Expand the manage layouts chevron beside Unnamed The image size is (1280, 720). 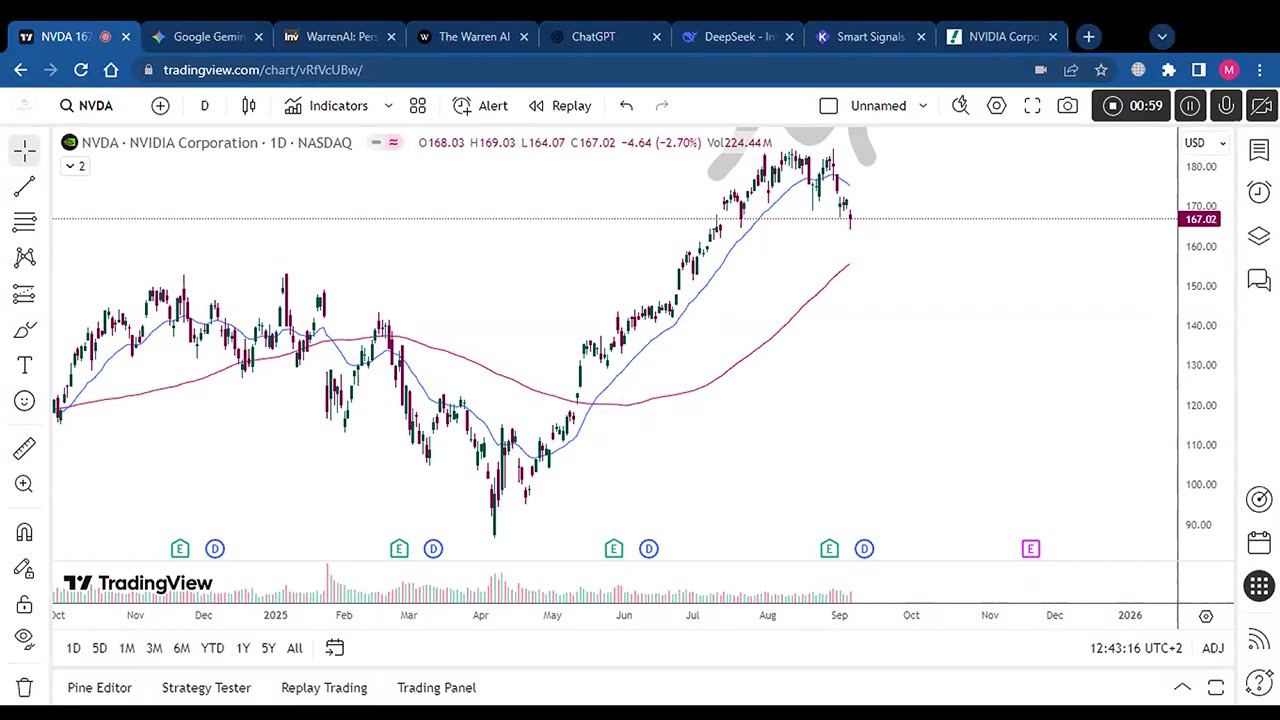(x=923, y=105)
